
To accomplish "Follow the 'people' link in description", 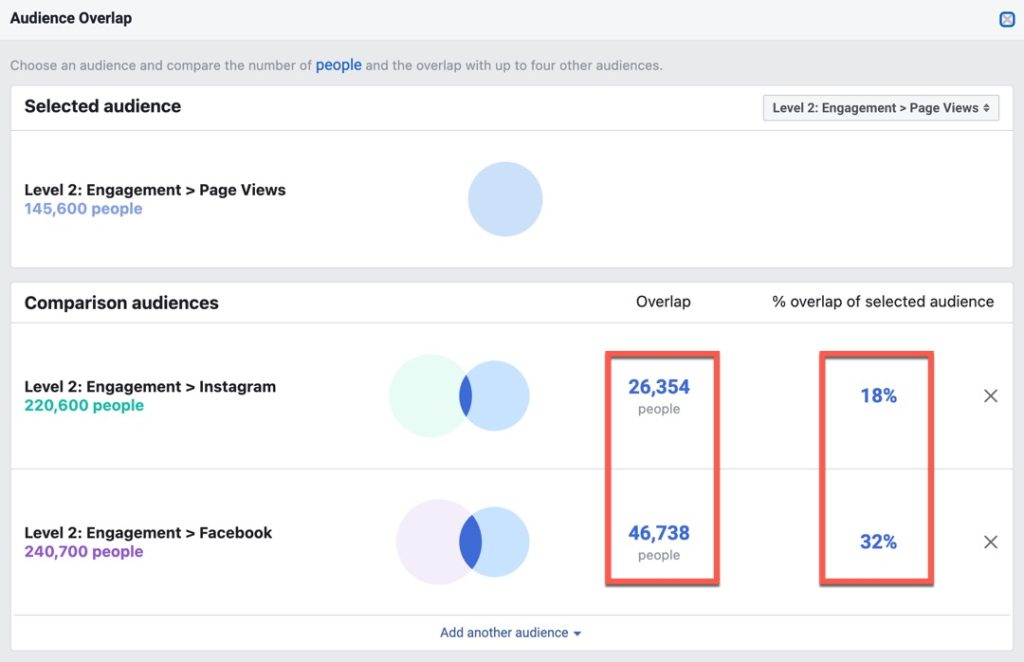I will (x=338, y=65).
